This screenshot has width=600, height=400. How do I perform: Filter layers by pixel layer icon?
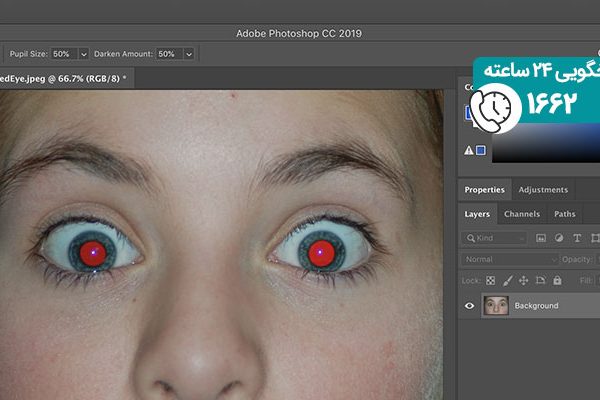(541, 238)
